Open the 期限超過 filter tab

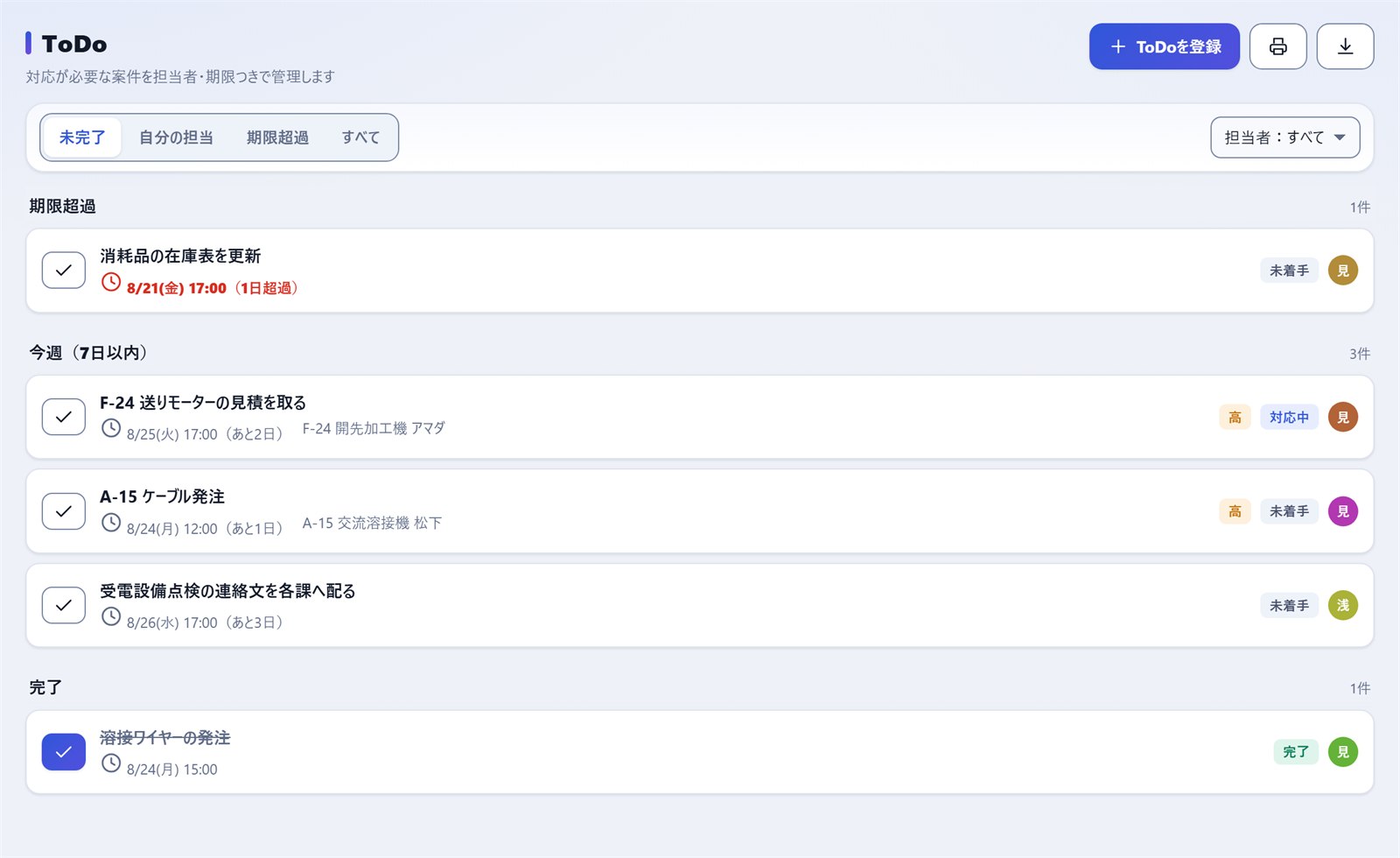click(x=277, y=137)
